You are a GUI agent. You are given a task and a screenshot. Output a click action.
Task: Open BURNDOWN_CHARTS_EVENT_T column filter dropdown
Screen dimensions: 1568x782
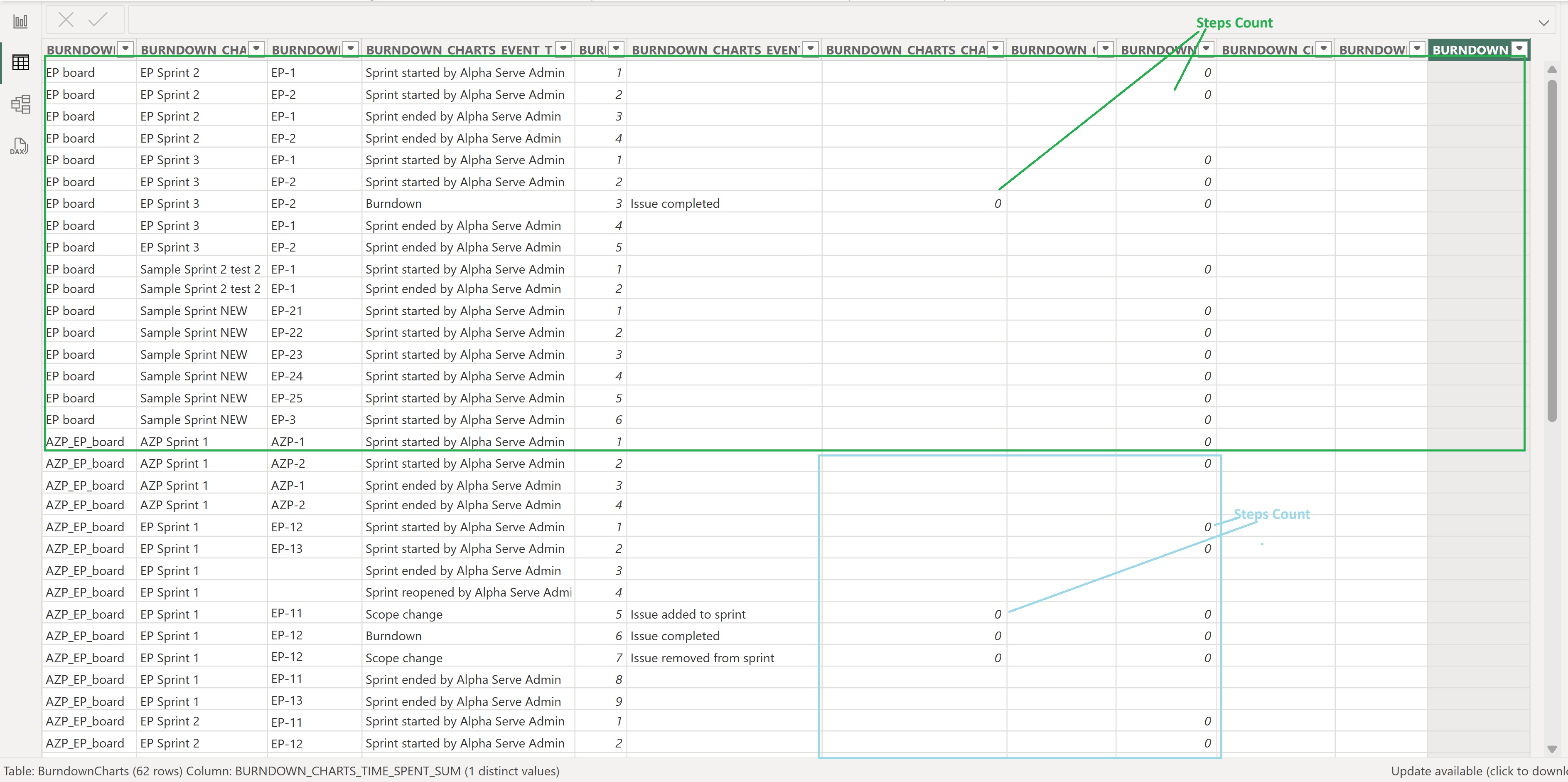564,49
